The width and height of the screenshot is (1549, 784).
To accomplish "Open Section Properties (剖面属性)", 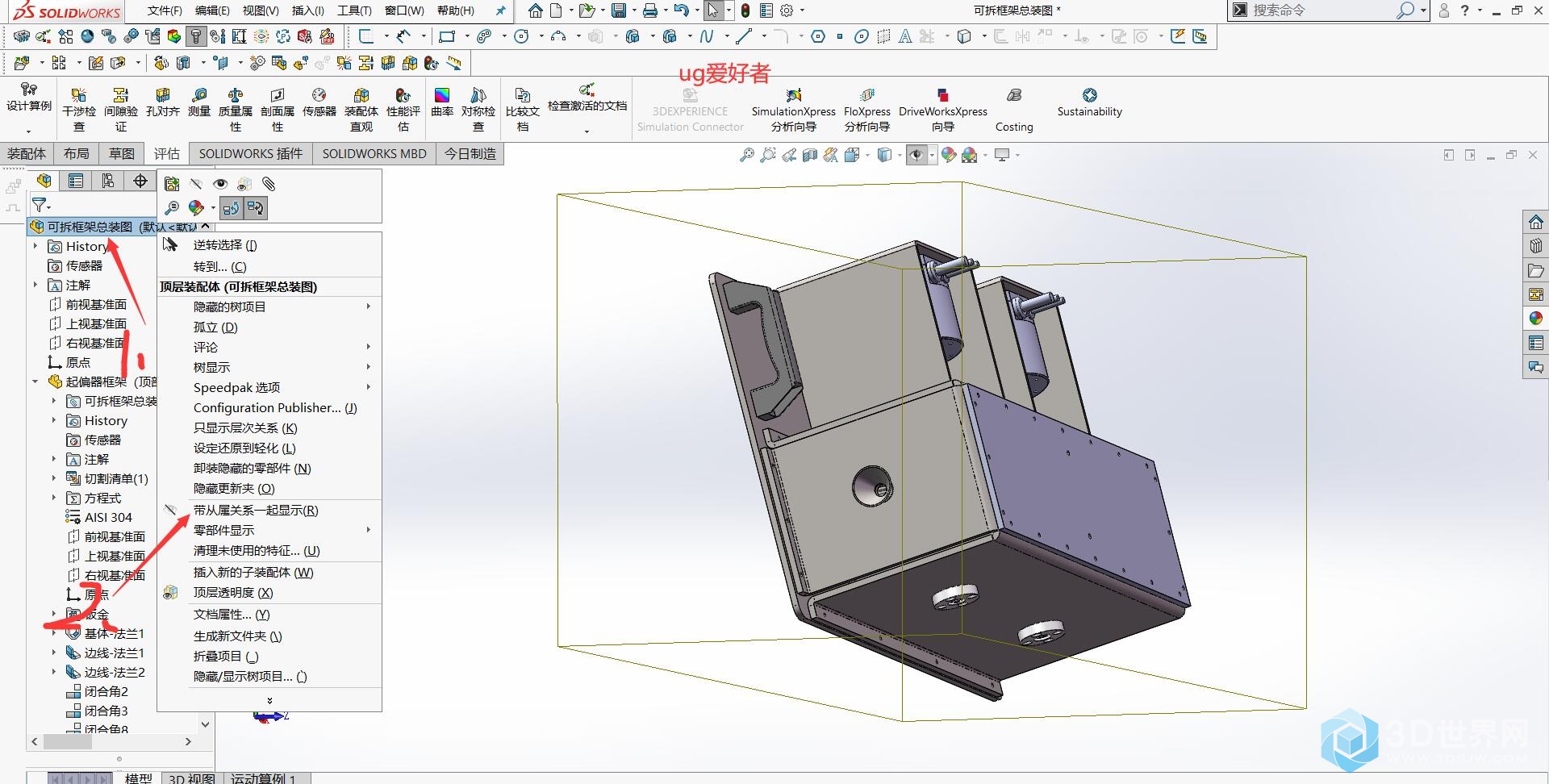I will 278,110.
